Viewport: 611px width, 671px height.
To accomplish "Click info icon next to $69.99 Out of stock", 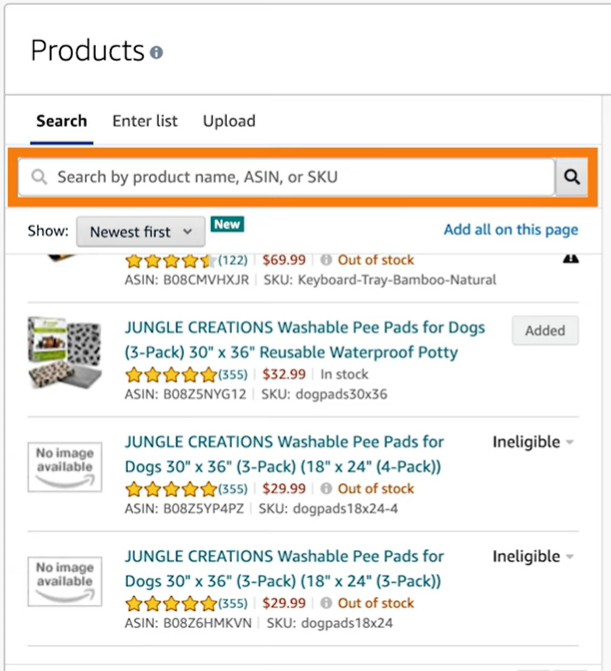I will [x=326, y=260].
